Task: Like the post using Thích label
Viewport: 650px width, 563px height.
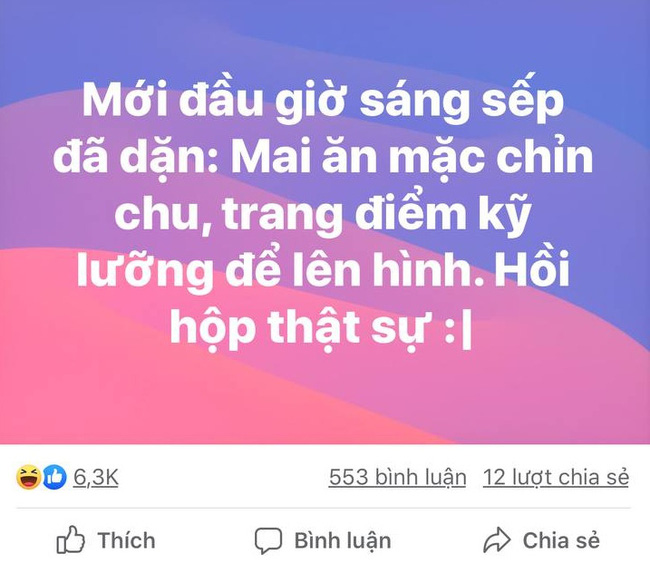Action: coord(126,541)
